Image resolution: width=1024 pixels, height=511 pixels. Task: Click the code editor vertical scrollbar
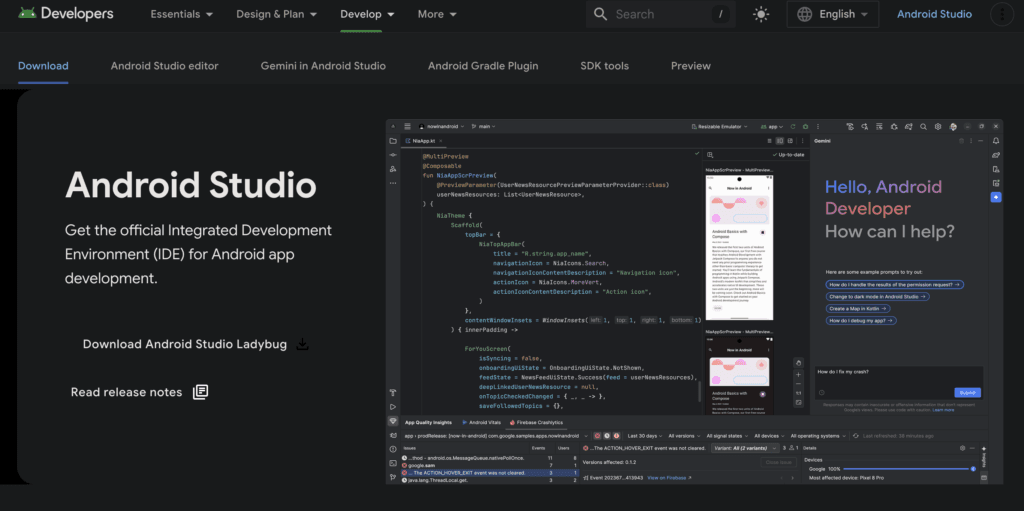click(699, 392)
